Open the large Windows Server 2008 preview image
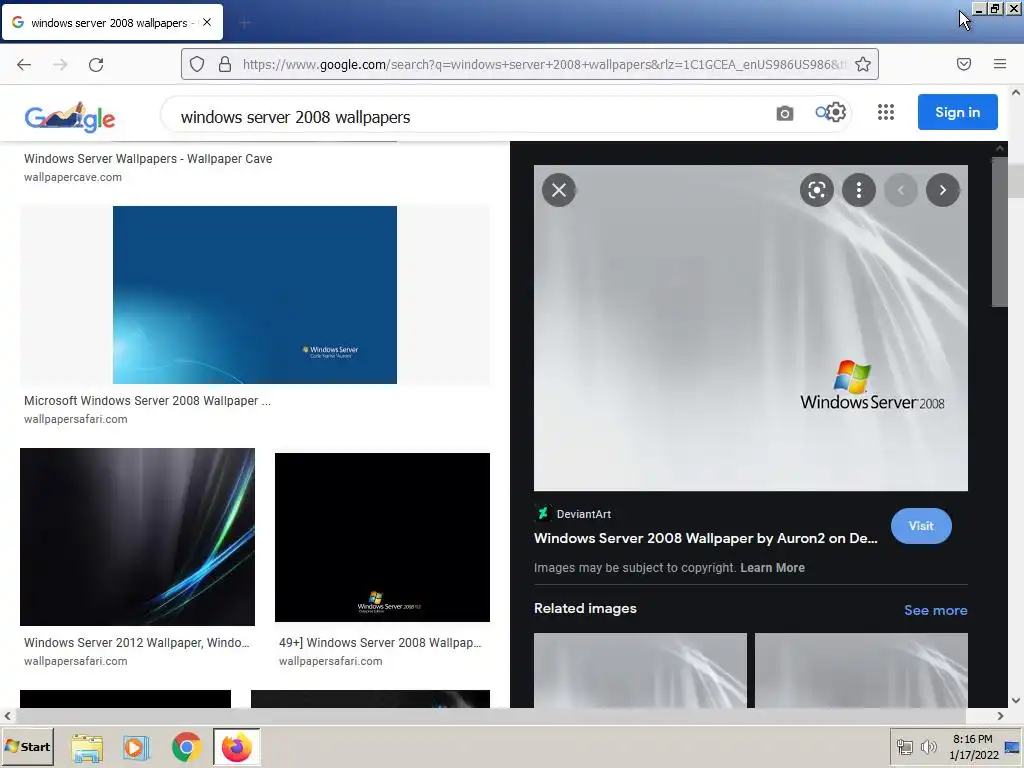Image resolution: width=1024 pixels, height=768 pixels. click(x=750, y=328)
